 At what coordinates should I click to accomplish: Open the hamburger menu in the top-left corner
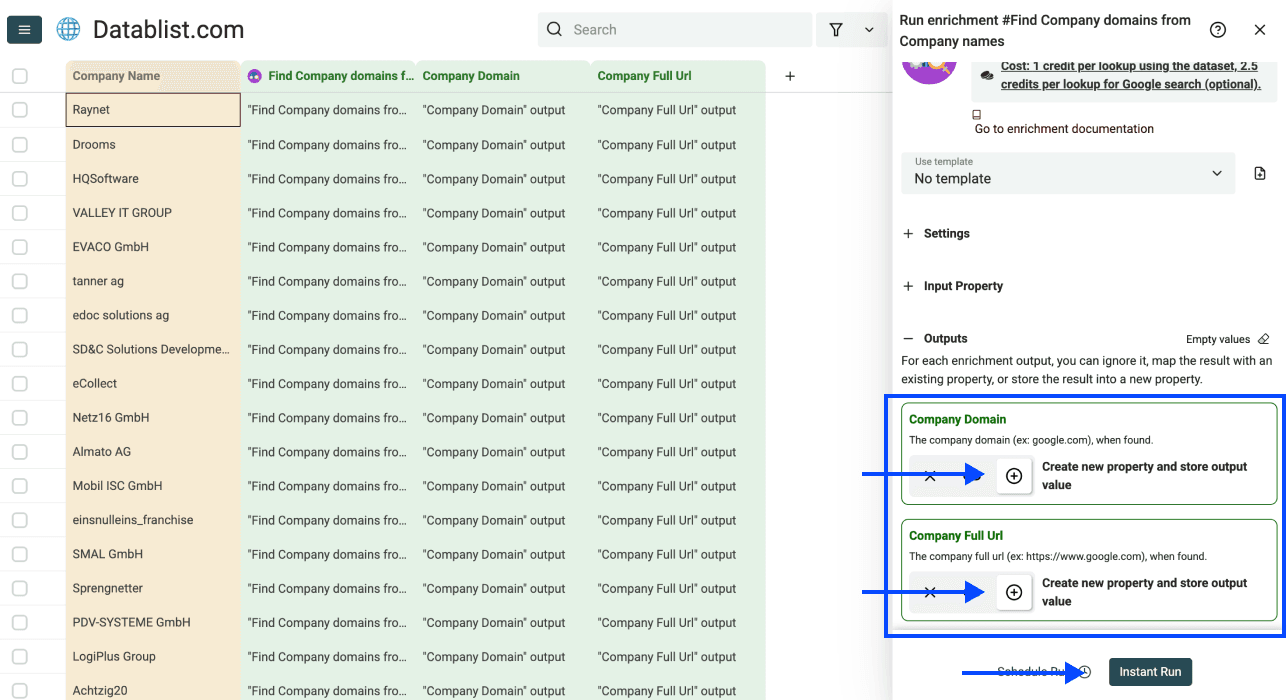tap(24, 29)
